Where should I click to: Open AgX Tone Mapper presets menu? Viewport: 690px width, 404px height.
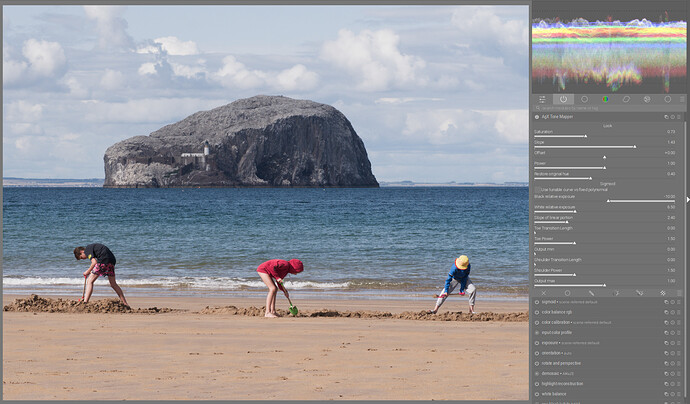coord(679,117)
